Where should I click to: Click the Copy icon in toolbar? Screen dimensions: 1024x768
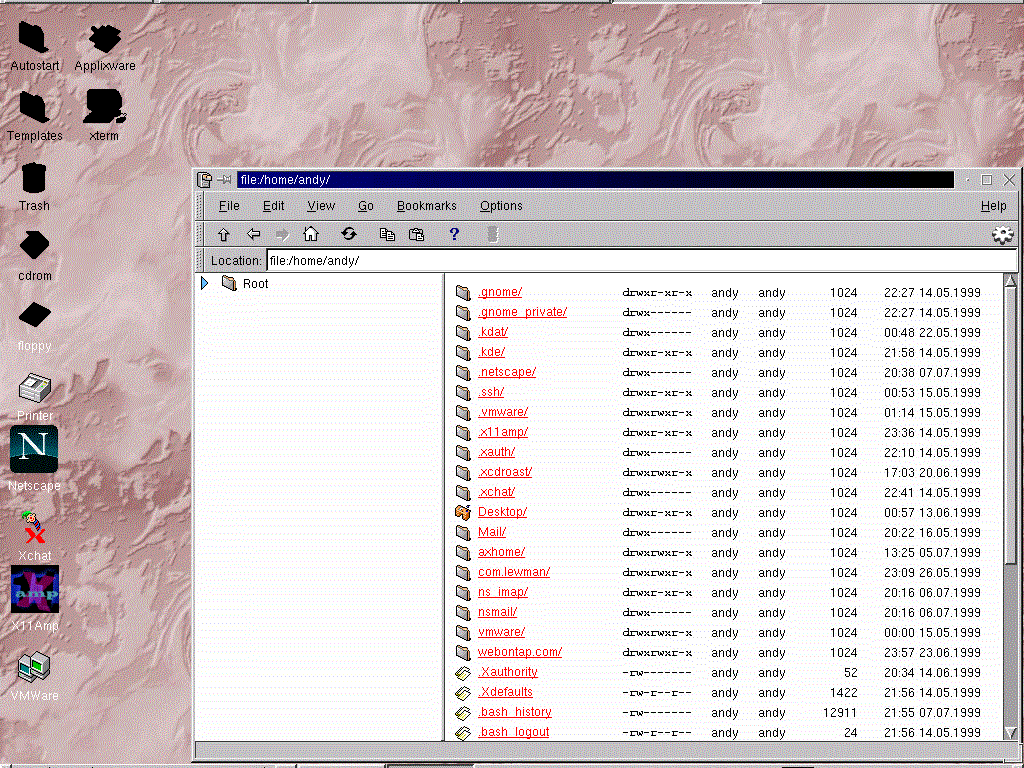[387, 234]
